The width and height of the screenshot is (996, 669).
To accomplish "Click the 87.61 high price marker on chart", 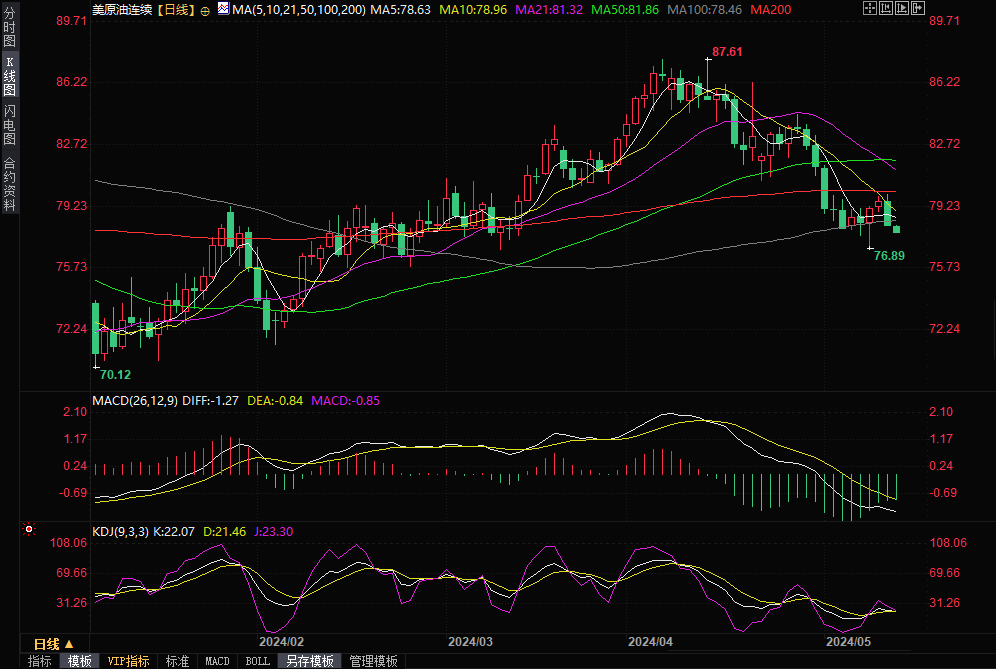I will pos(727,51).
